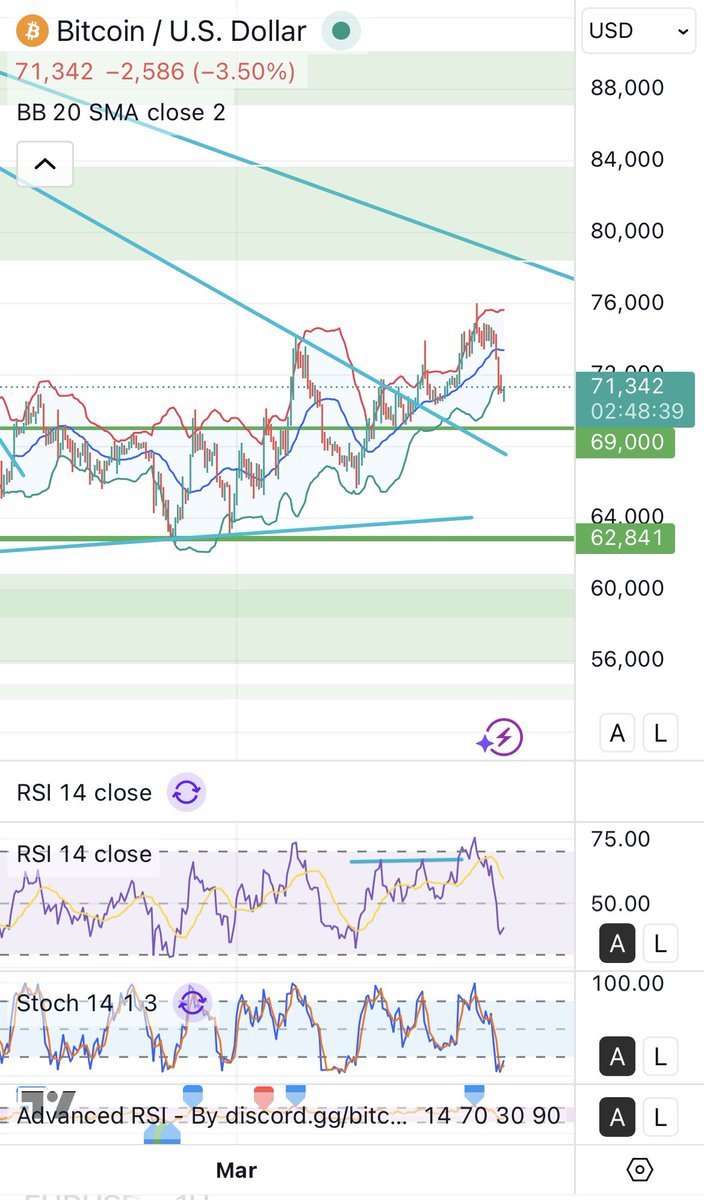Click refresh icon next to RSI 14 close

(x=186, y=793)
